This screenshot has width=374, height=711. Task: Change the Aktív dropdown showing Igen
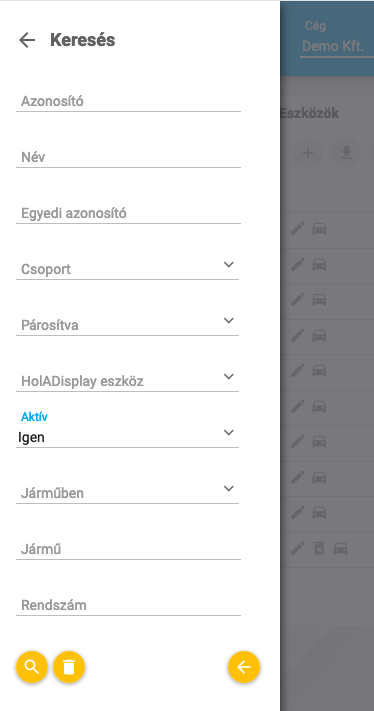pyautogui.click(x=127, y=435)
